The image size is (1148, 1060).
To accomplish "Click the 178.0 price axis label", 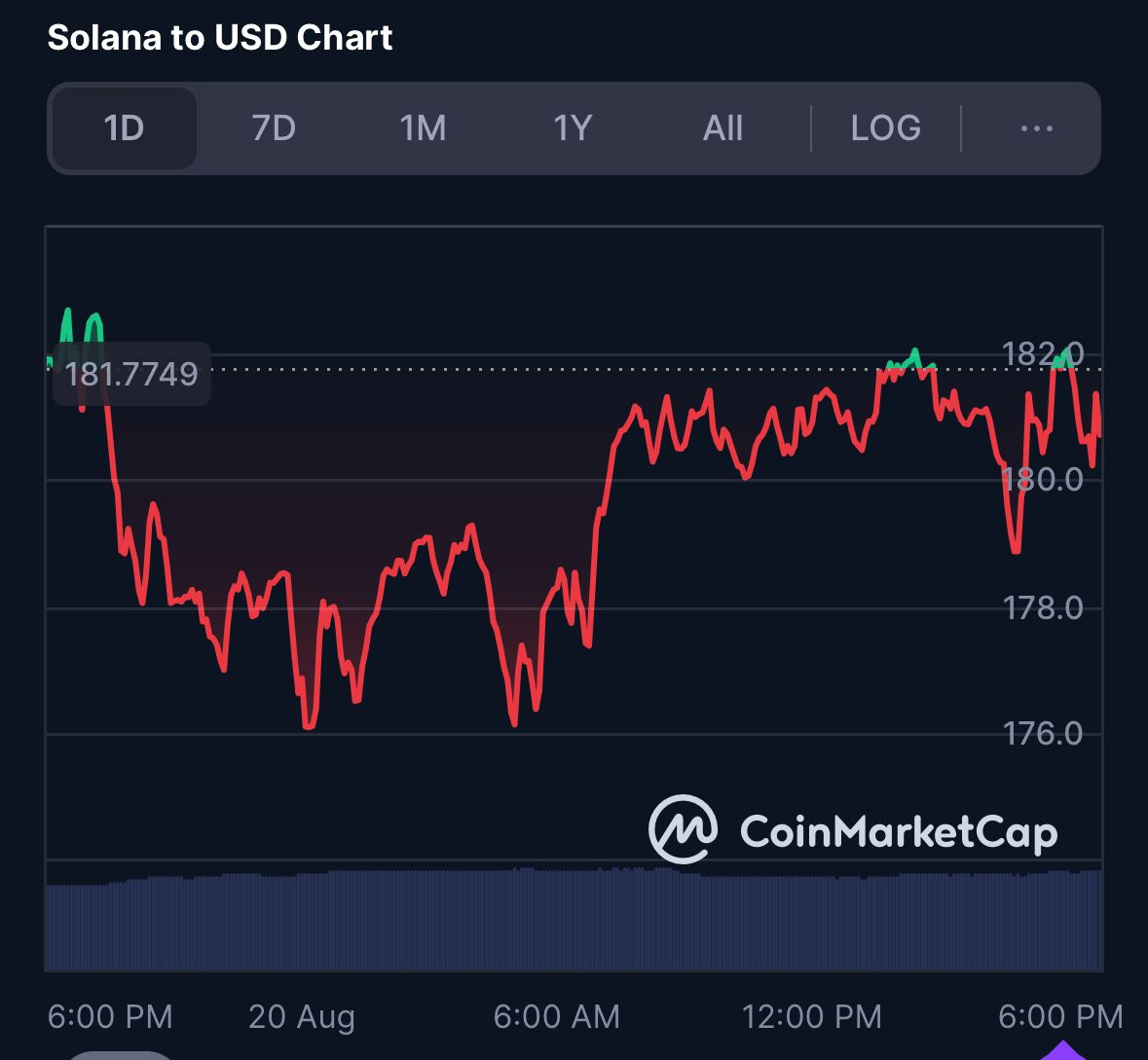I will [1042, 607].
